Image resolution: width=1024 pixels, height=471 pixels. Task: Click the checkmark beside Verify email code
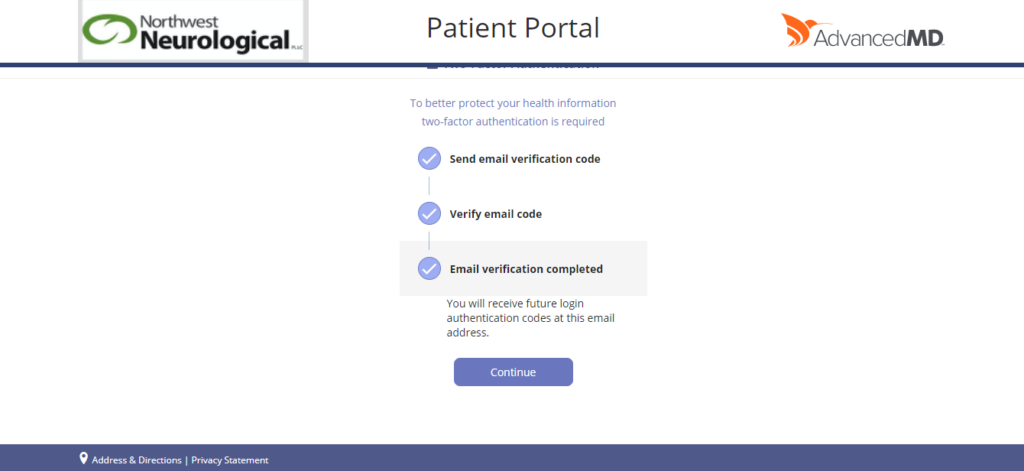tap(429, 213)
